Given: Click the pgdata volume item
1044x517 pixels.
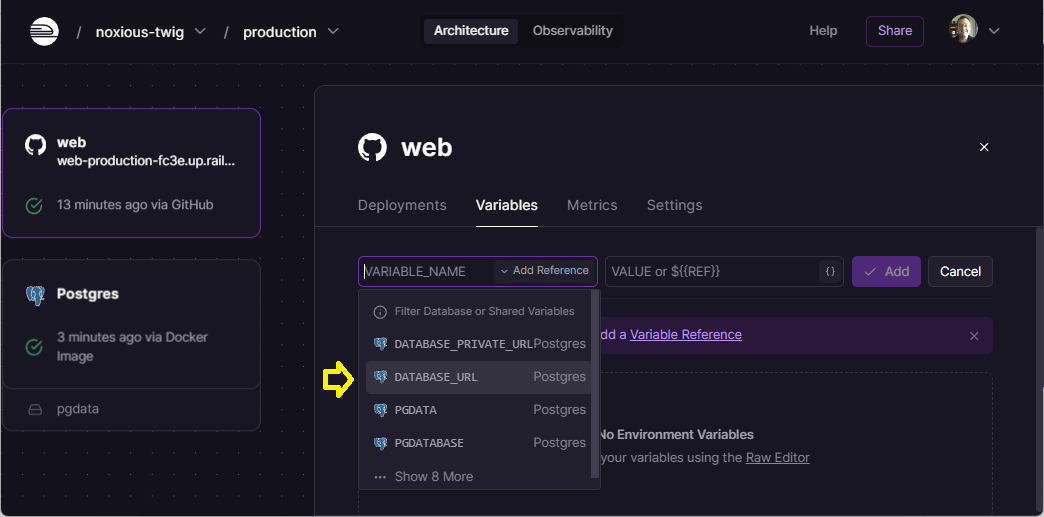Looking at the screenshot, I should 76,409.
